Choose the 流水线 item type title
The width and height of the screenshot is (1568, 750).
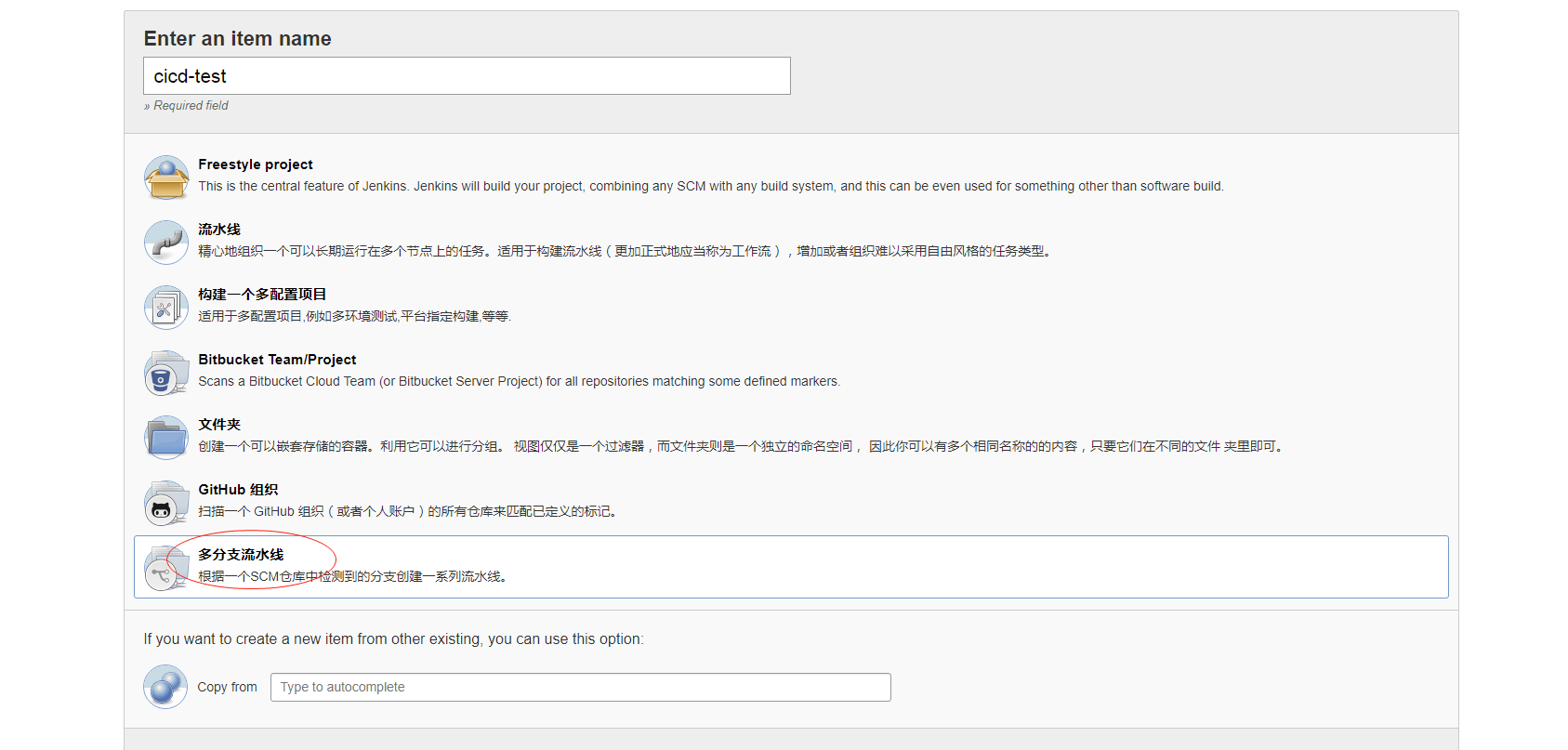click(219, 230)
